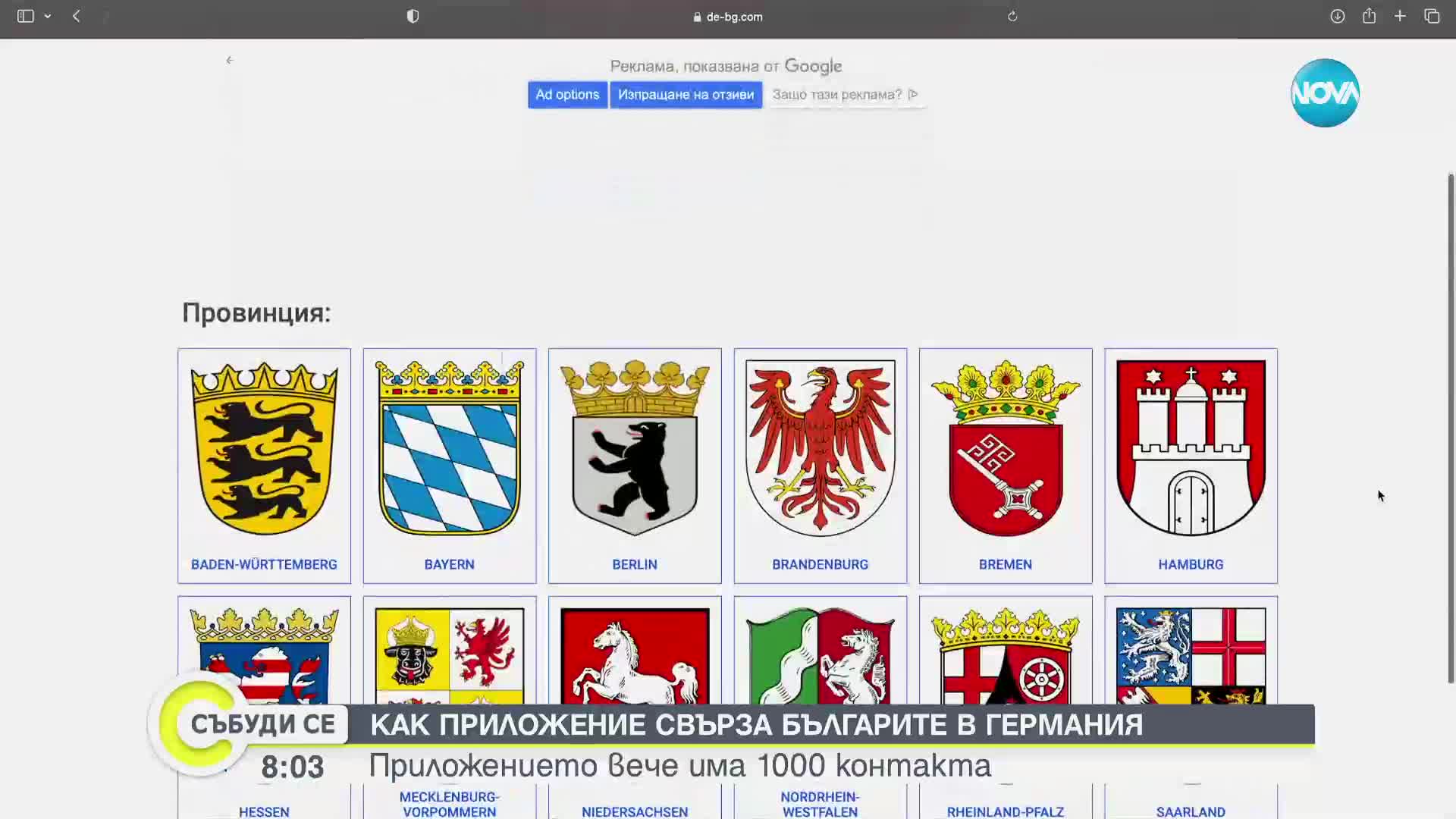
Task: Click the privacy shield icon
Action: pyautogui.click(x=413, y=16)
